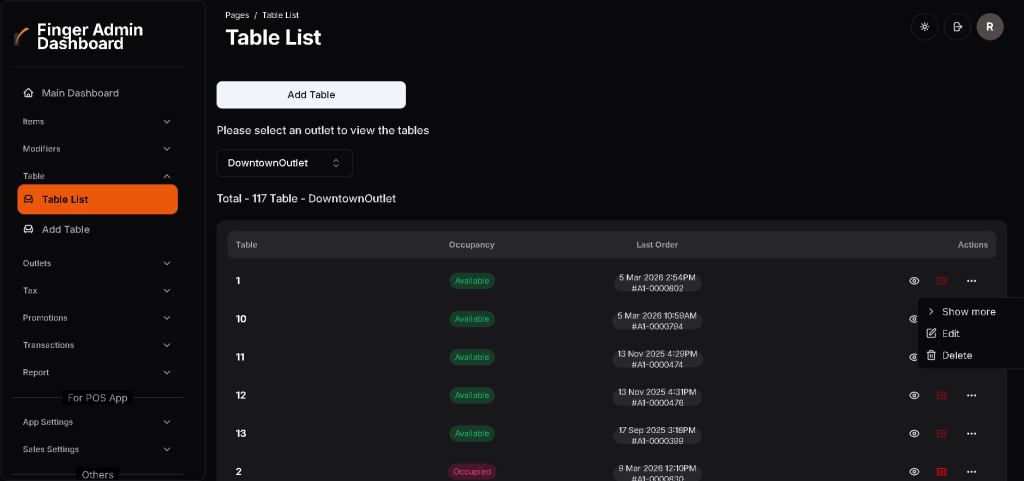Open the user avatar labeled R

[x=989, y=27]
